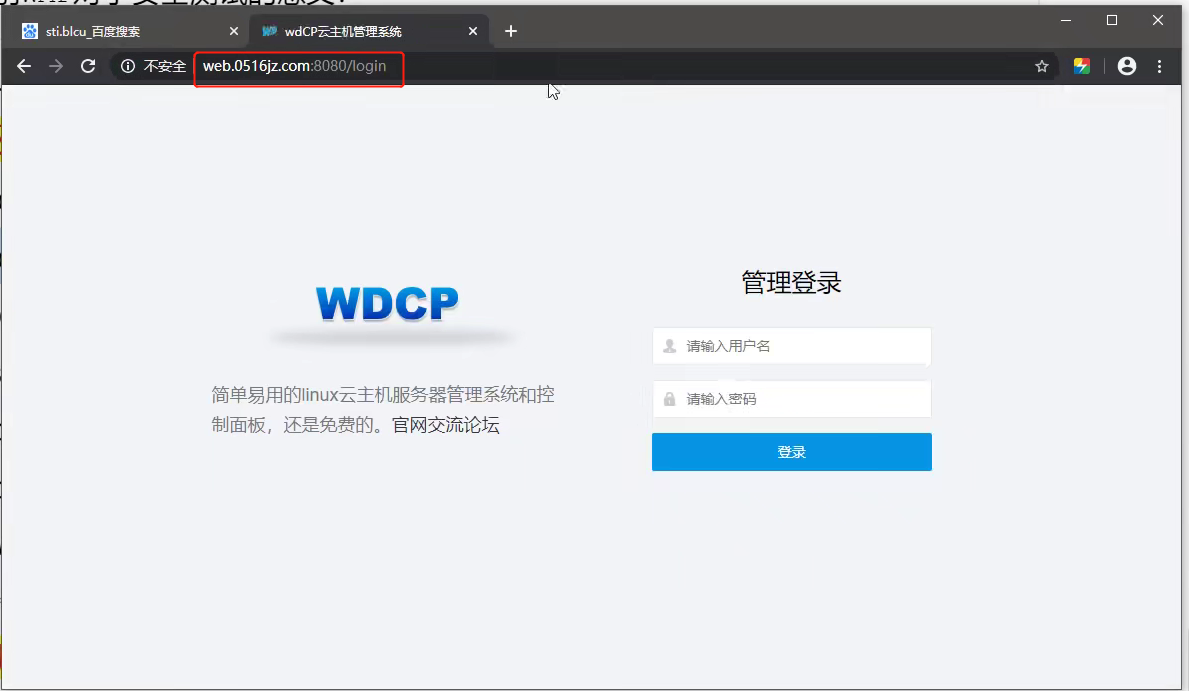Open a new tab with plus button
This screenshot has width=1189, height=691.
click(511, 31)
